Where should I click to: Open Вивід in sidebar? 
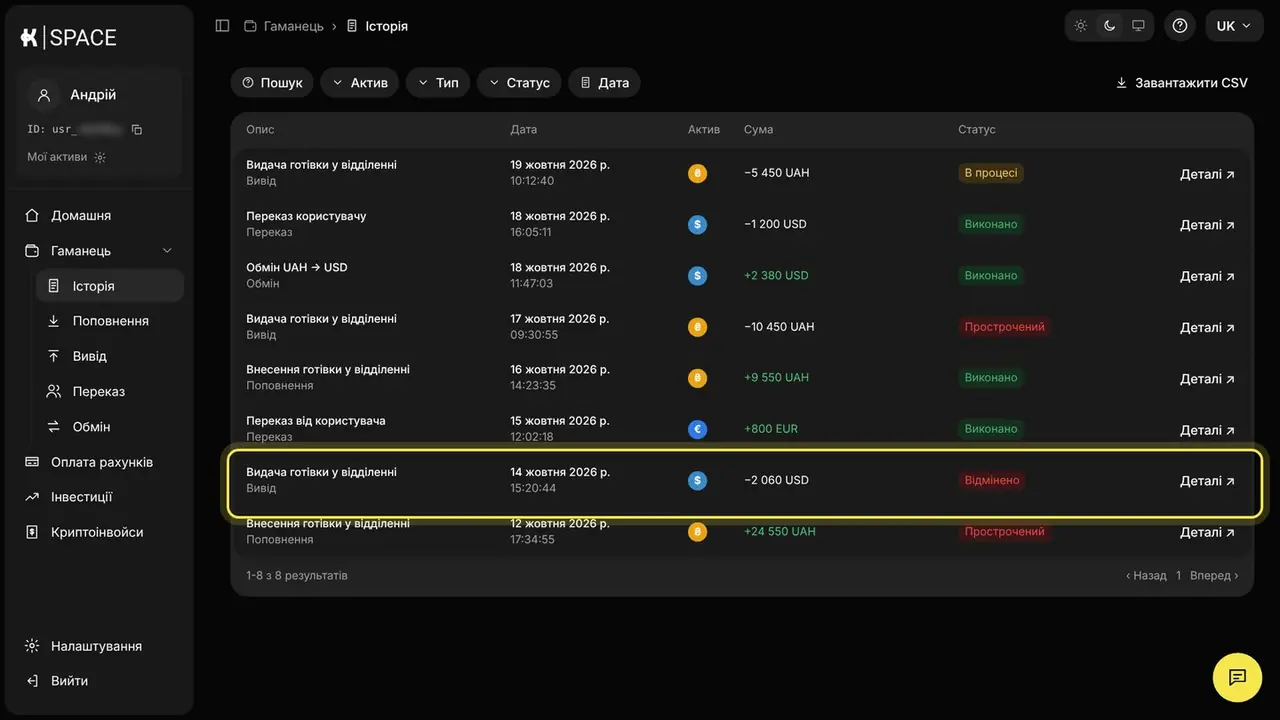click(x=110, y=356)
